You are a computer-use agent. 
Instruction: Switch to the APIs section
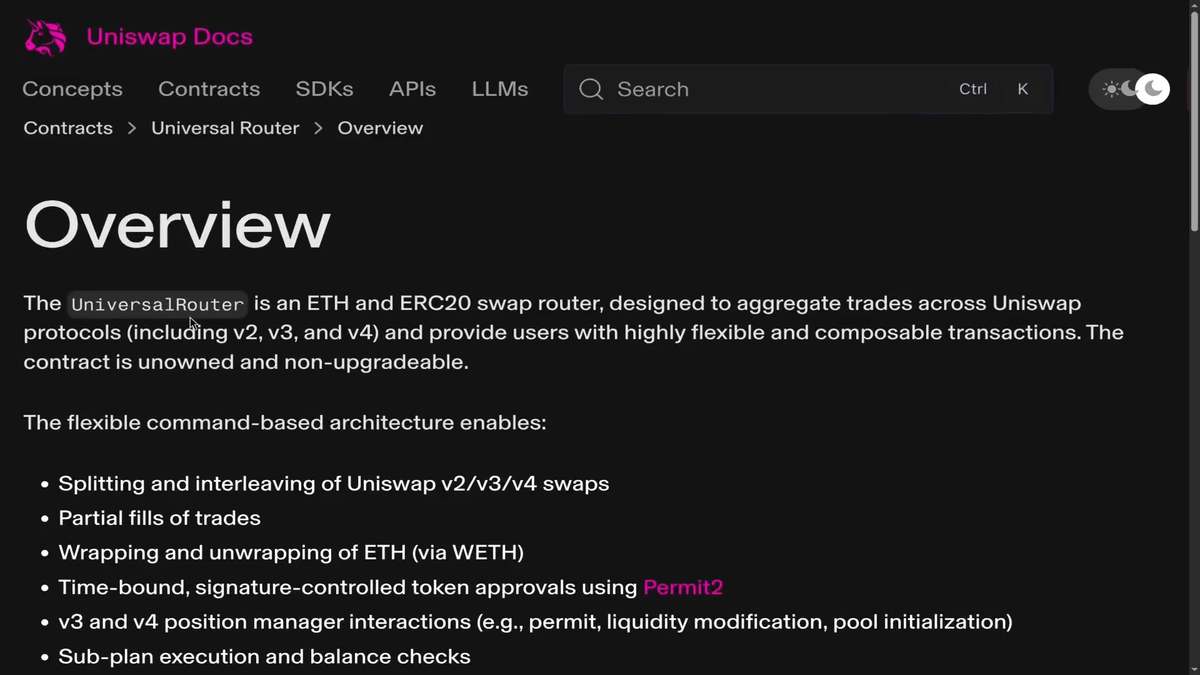point(412,89)
